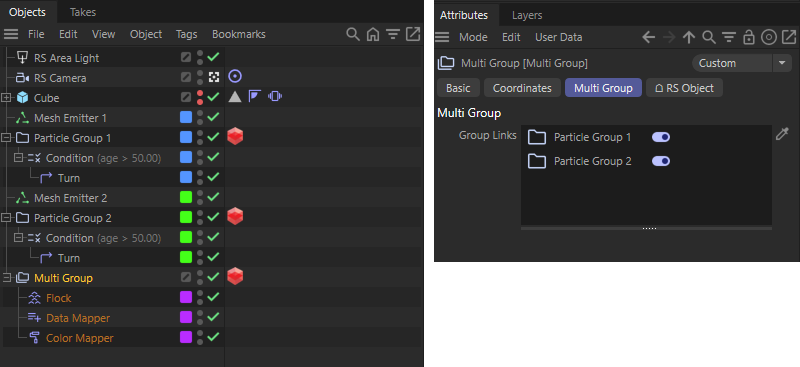Select the Cube's purple rigid body tag
800x367 pixels.
point(275,96)
